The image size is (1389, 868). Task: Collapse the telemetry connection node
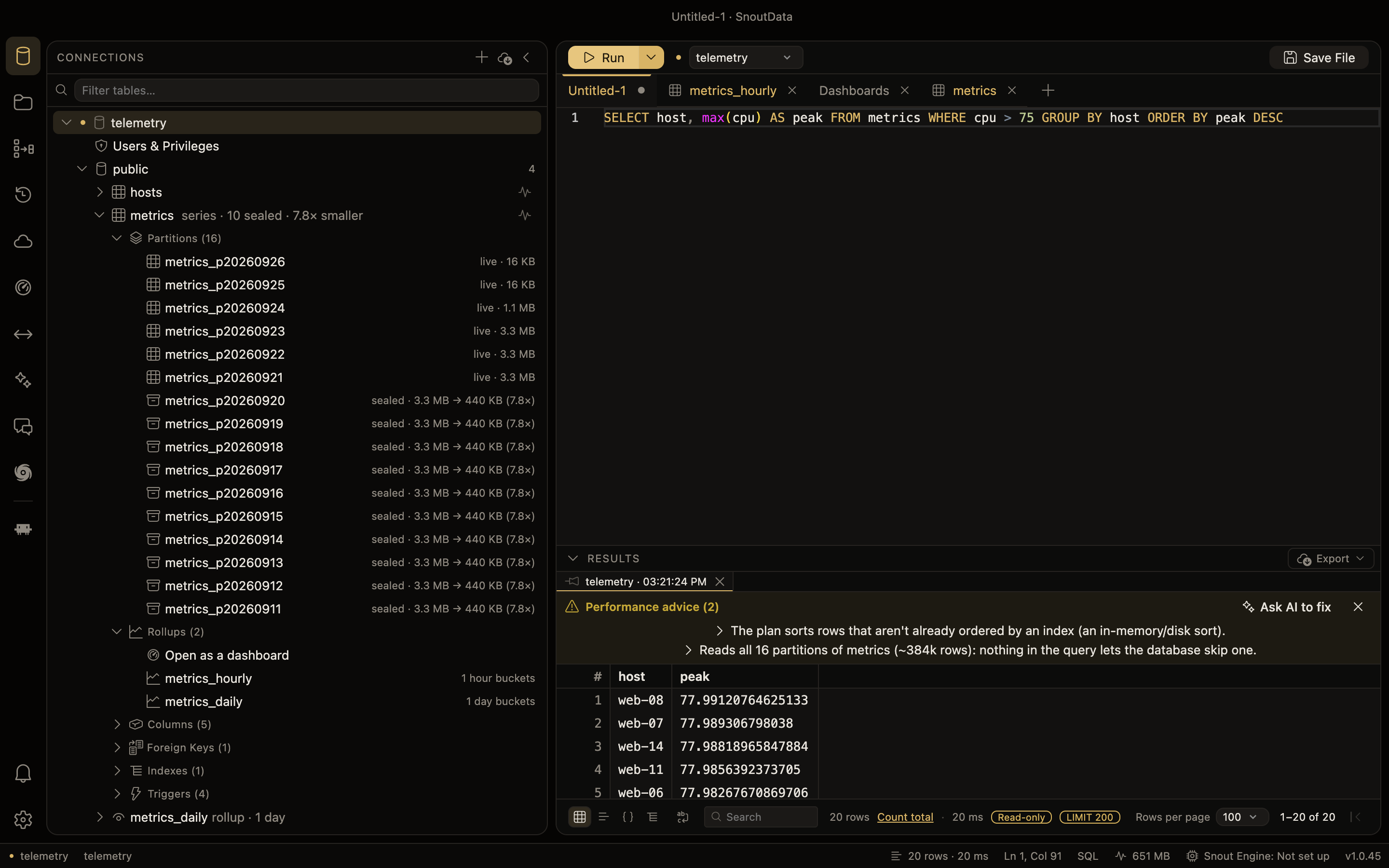[x=67, y=122]
